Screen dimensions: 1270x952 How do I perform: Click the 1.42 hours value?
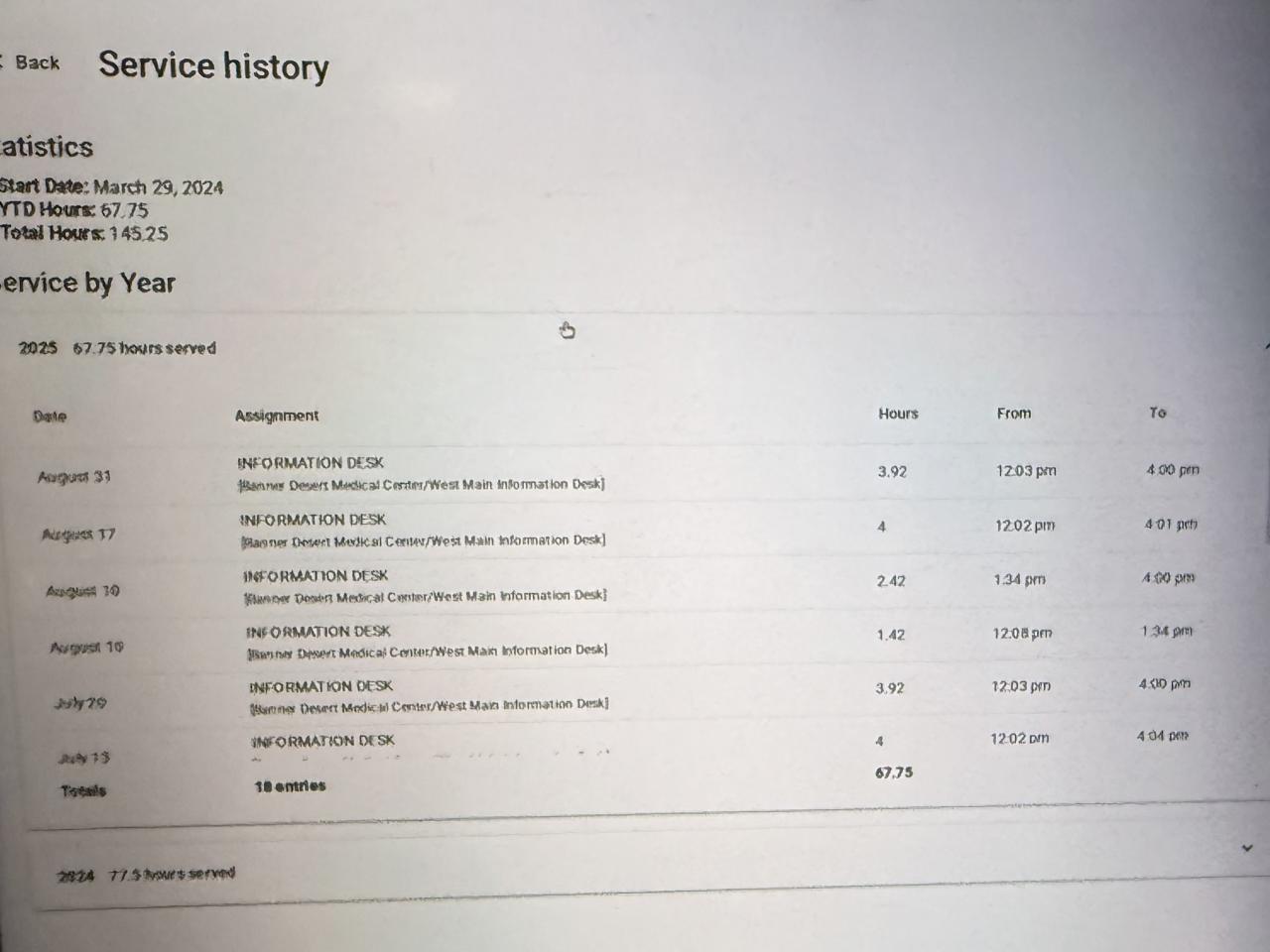[891, 635]
